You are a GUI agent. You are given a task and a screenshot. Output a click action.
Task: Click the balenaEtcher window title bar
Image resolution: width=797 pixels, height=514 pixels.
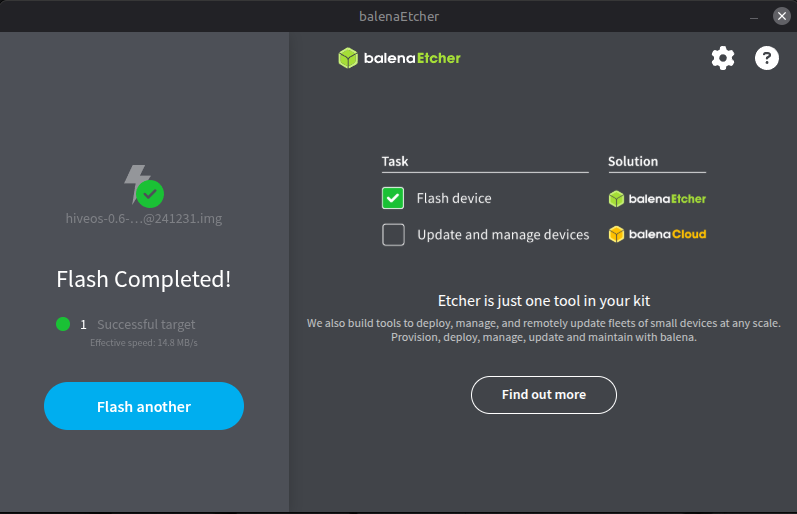tap(398, 16)
